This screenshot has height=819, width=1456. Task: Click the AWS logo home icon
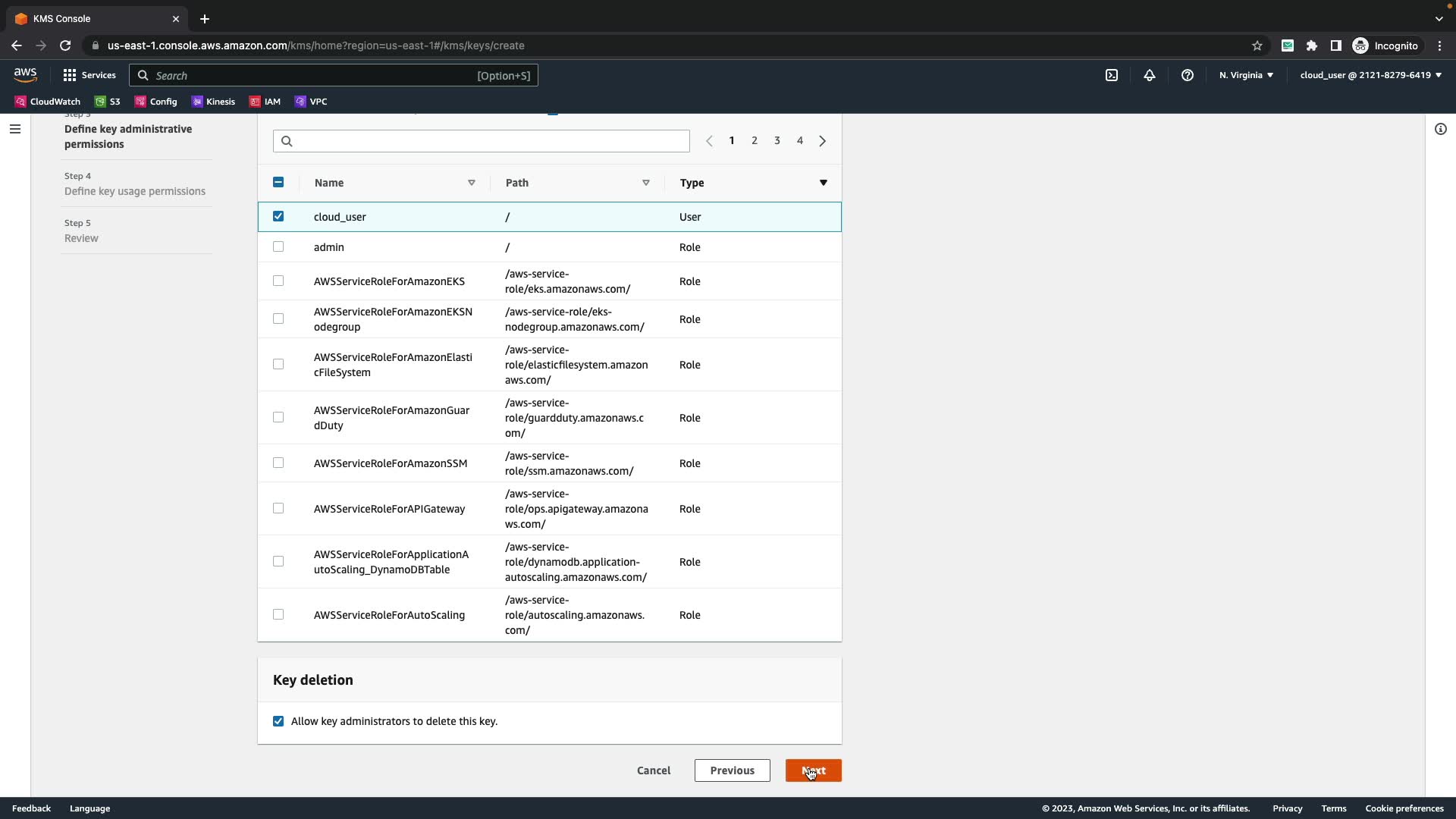click(x=25, y=74)
